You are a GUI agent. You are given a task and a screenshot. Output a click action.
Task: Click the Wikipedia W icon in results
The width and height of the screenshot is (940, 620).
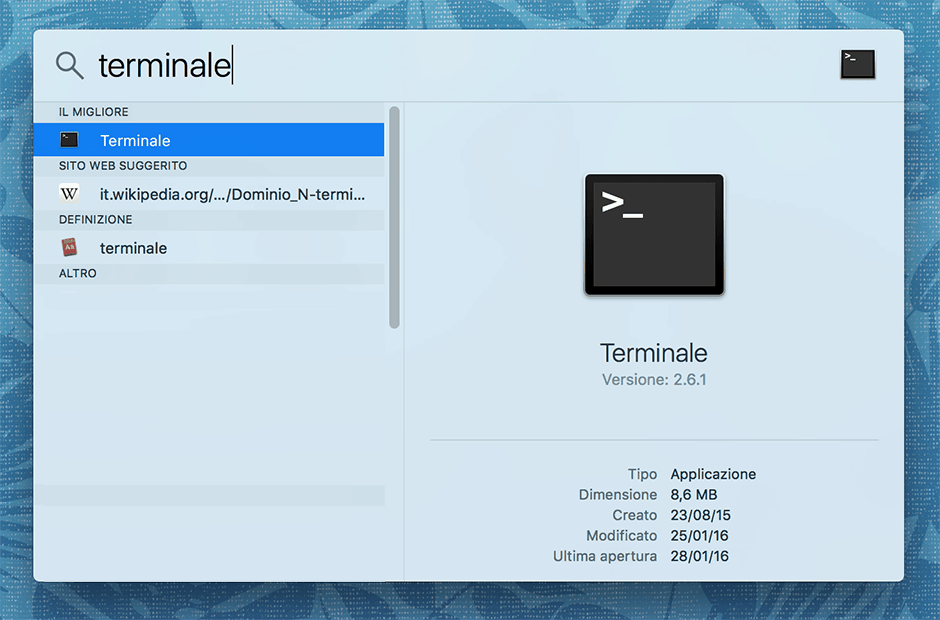point(69,194)
